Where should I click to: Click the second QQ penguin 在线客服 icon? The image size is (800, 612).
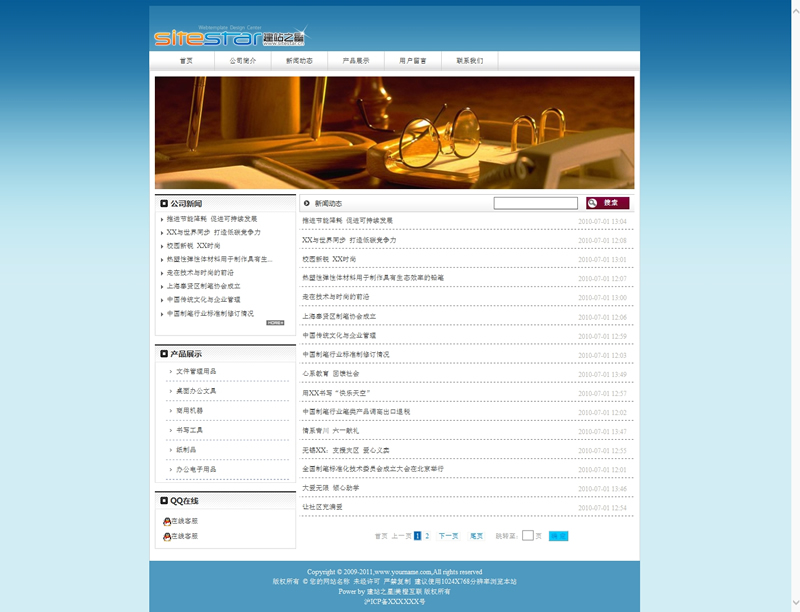pos(167,537)
